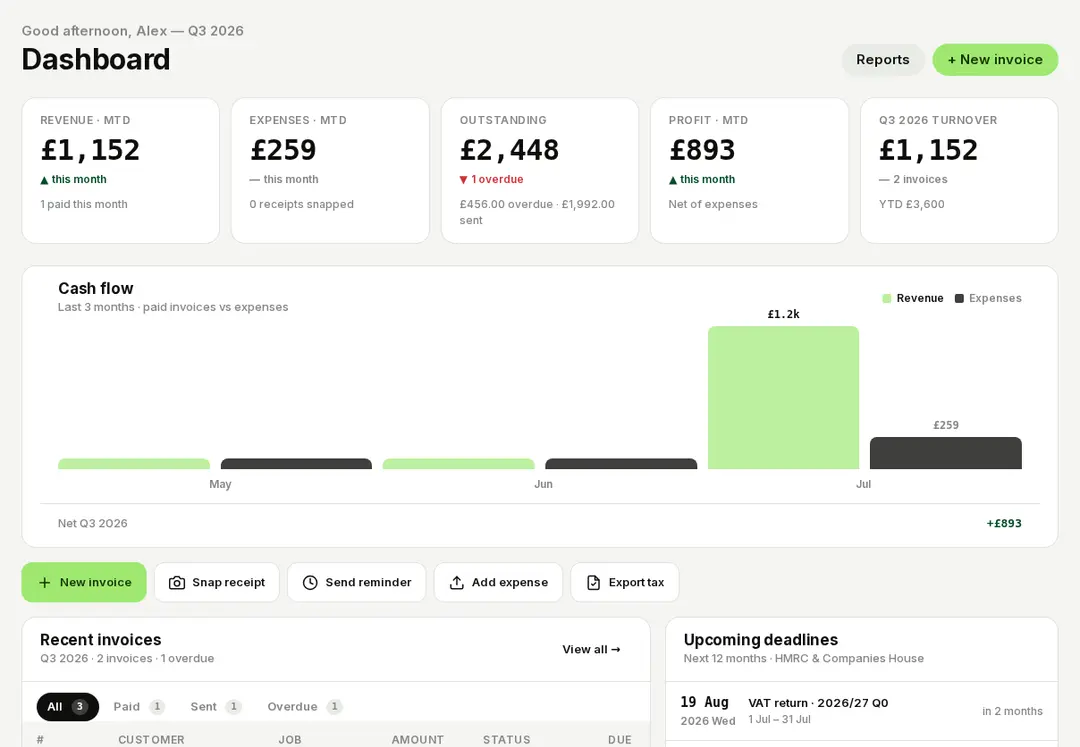Image resolution: width=1080 pixels, height=747 pixels.
Task: Click '0 receipts snapped' text
Action: (x=302, y=204)
